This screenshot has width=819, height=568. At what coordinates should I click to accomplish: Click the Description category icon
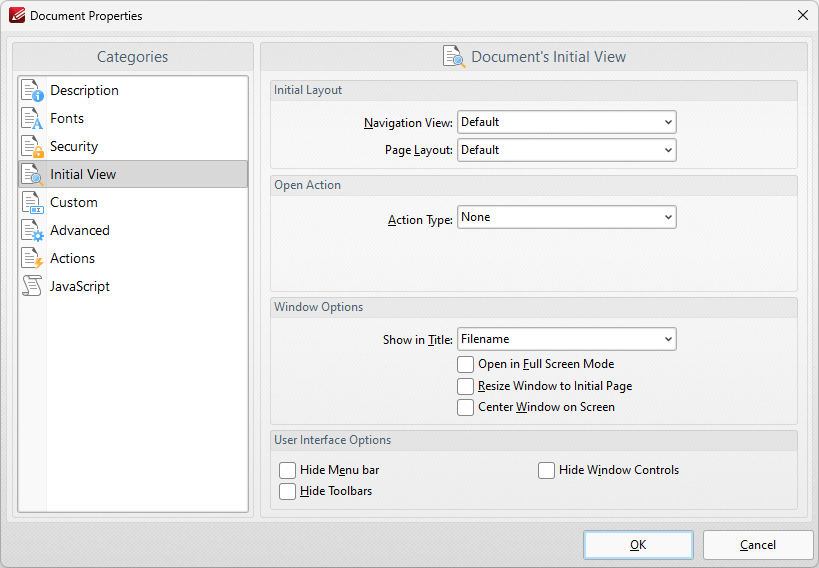point(32,90)
